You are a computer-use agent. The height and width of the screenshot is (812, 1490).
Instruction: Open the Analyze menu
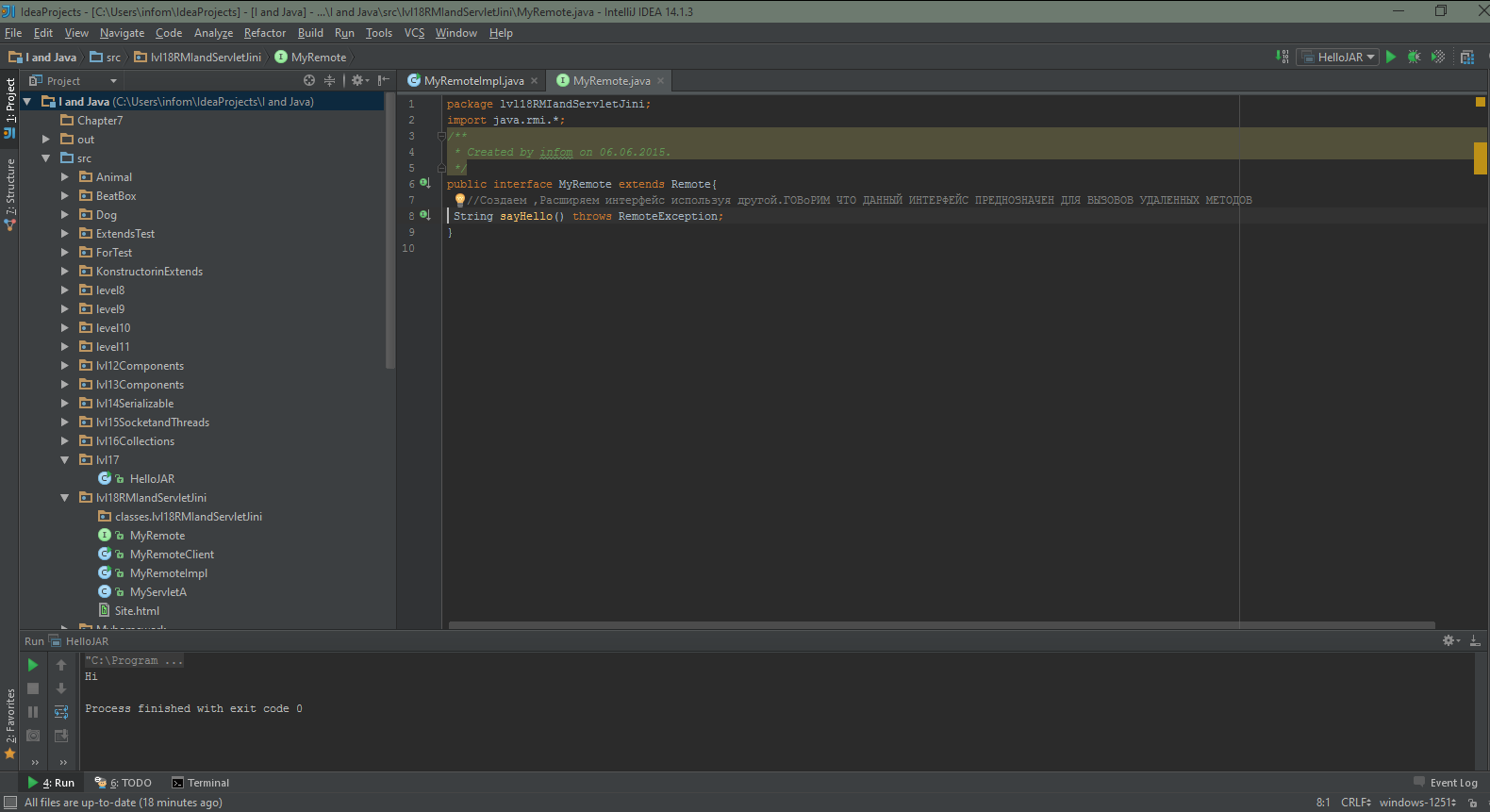213,33
